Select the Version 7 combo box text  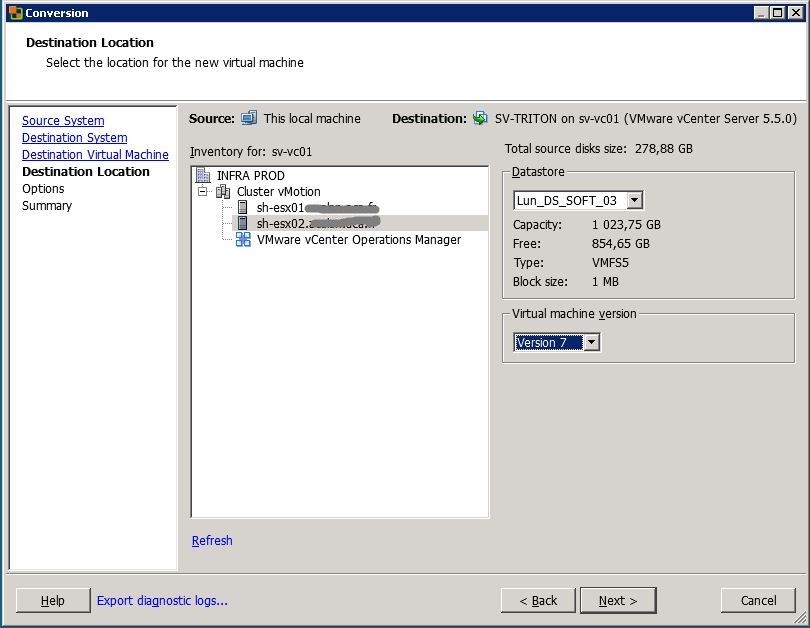tap(549, 342)
